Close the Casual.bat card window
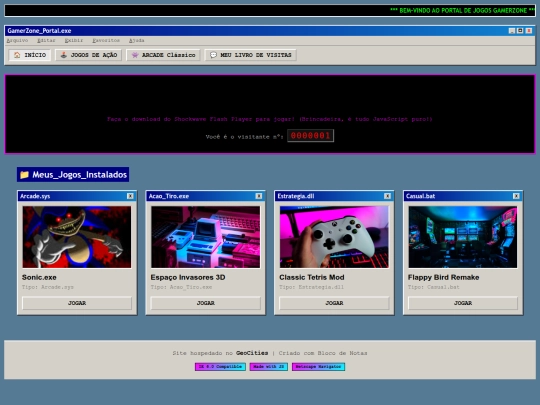This screenshot has width=540, height=405. pos(516,196)
